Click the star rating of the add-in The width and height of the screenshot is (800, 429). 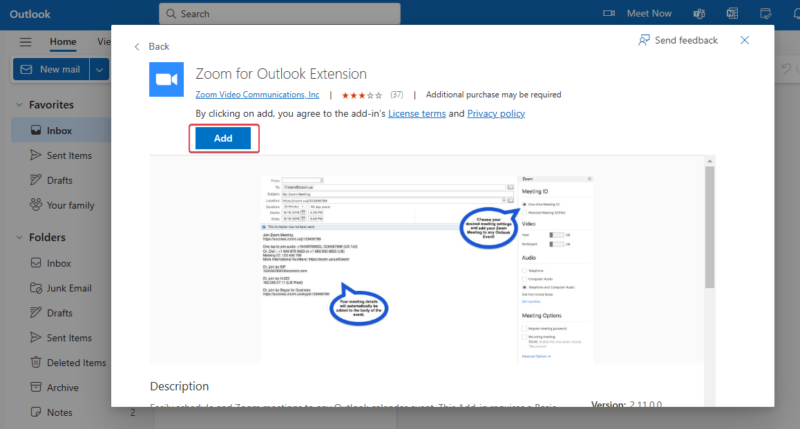[361, 95]
